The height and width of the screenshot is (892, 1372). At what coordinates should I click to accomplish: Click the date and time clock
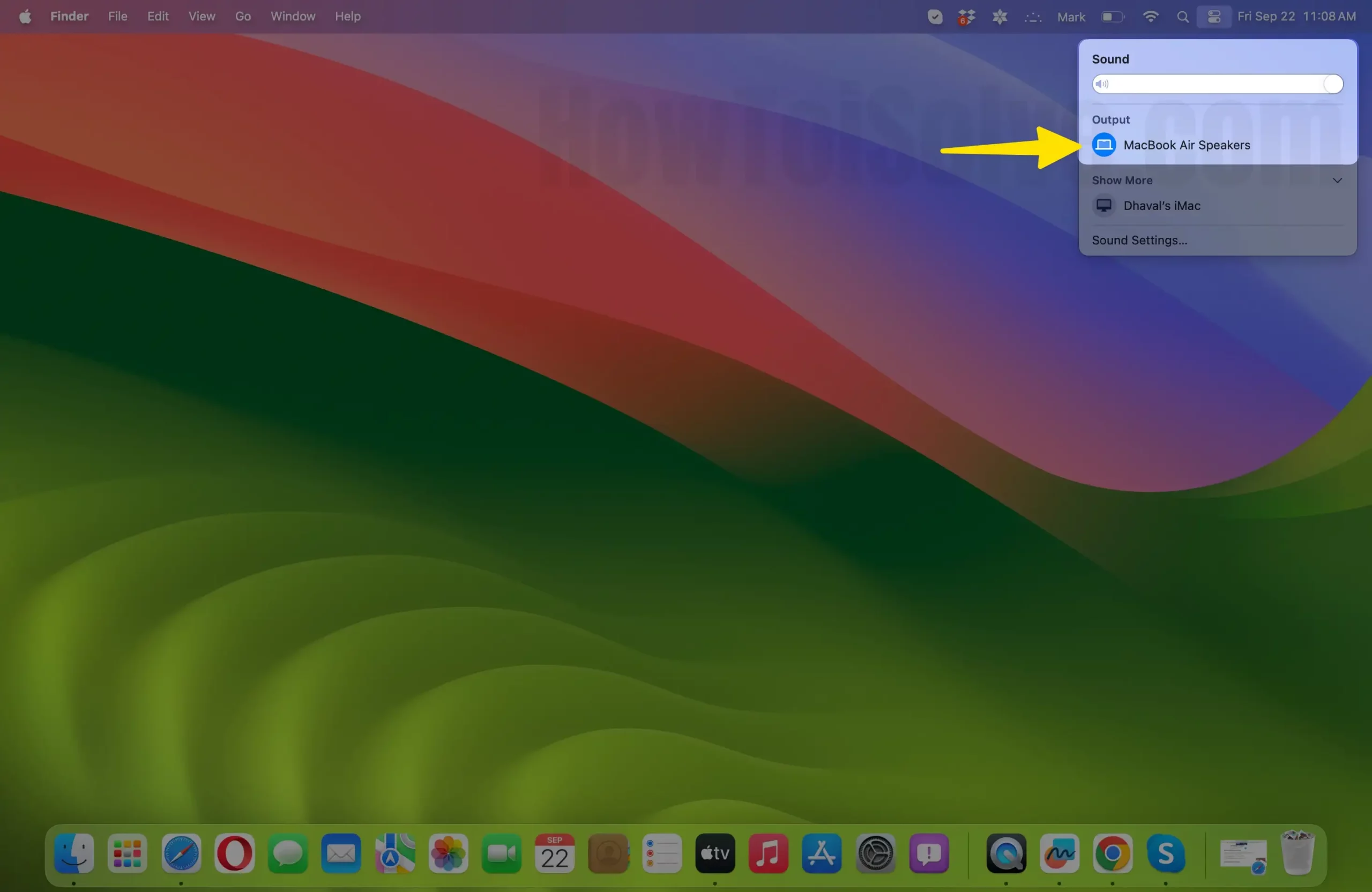point(1296,17)
